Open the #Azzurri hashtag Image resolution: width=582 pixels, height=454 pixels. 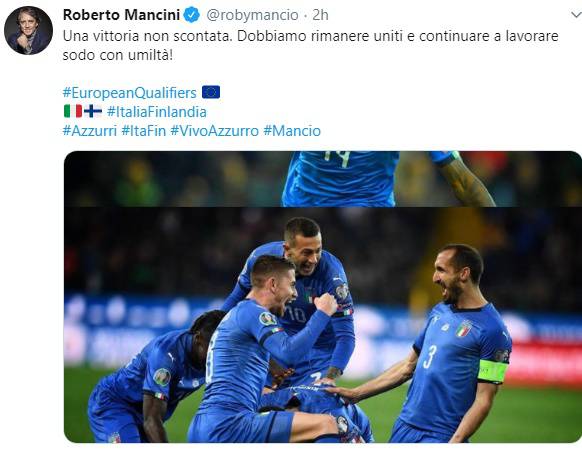90,131
